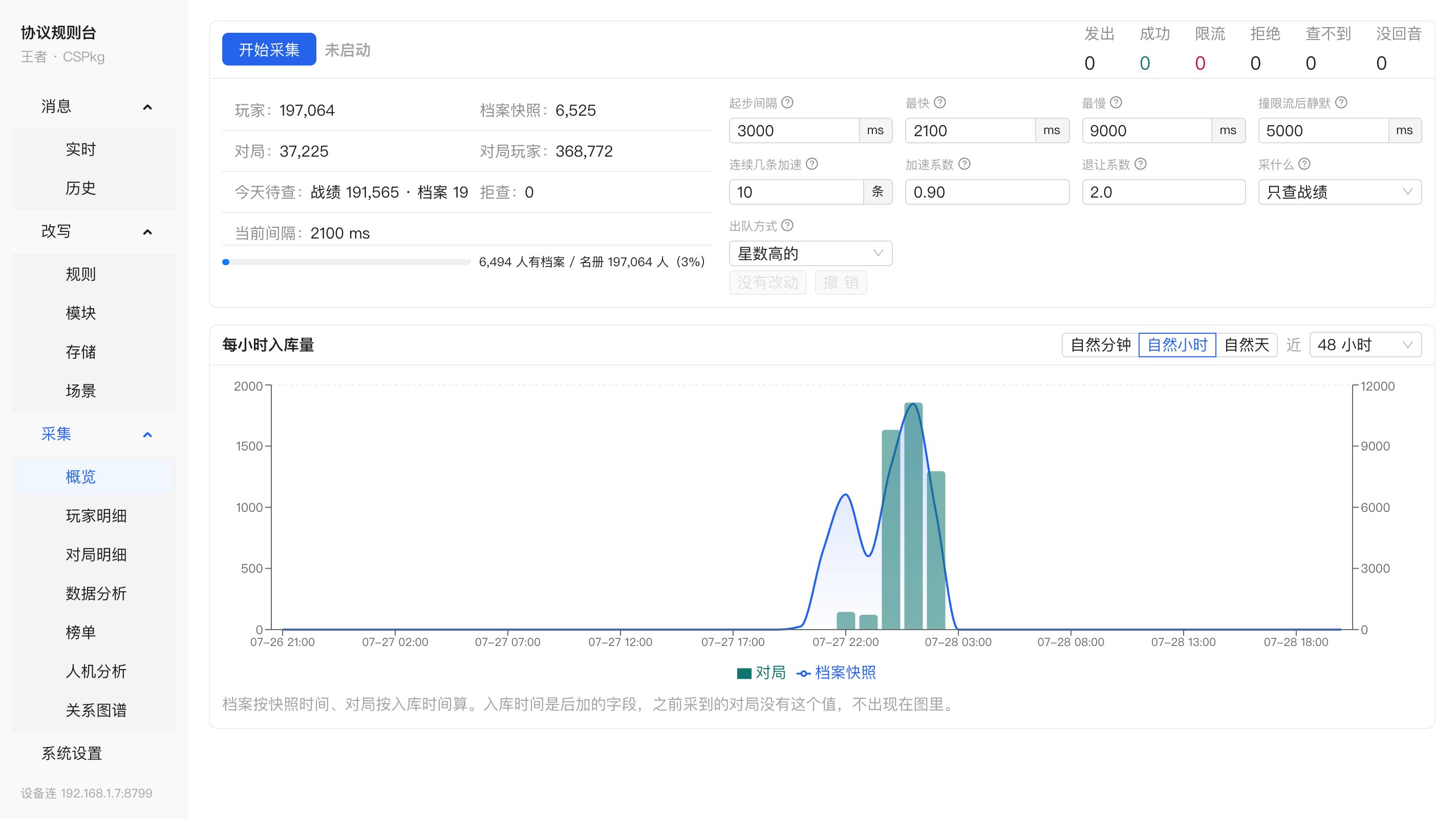Viewport: 1456px width, 819px height.
Task: Click help icon beside 最慢
Action: (1116, 102)
